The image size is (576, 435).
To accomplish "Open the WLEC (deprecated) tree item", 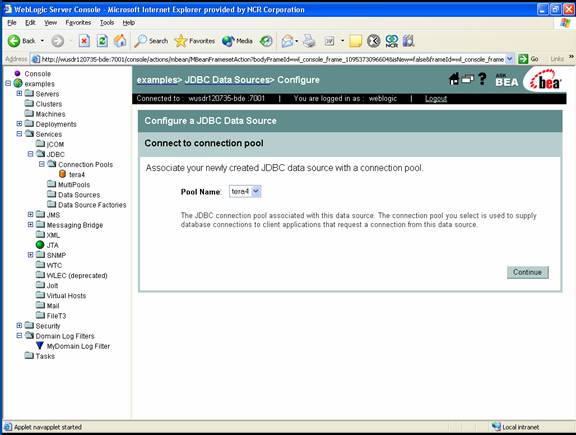I will pyautogui.click(x=77, y=275).
